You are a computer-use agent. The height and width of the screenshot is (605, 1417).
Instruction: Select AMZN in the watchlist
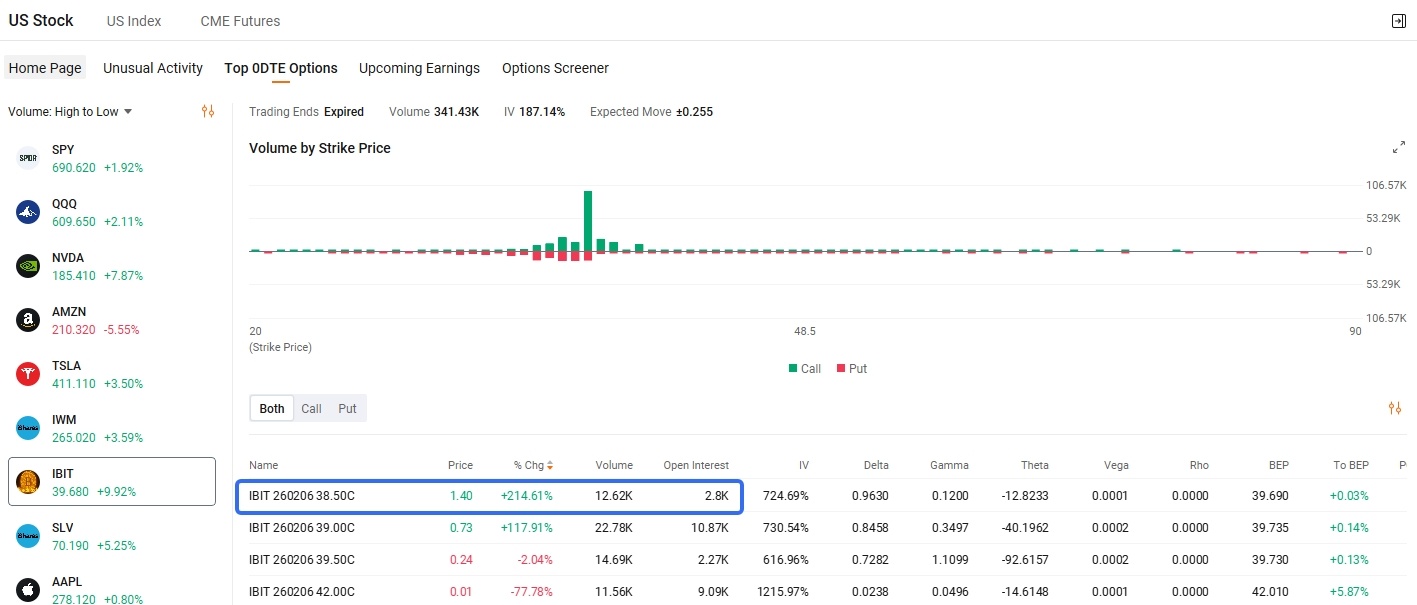point(112,320)
